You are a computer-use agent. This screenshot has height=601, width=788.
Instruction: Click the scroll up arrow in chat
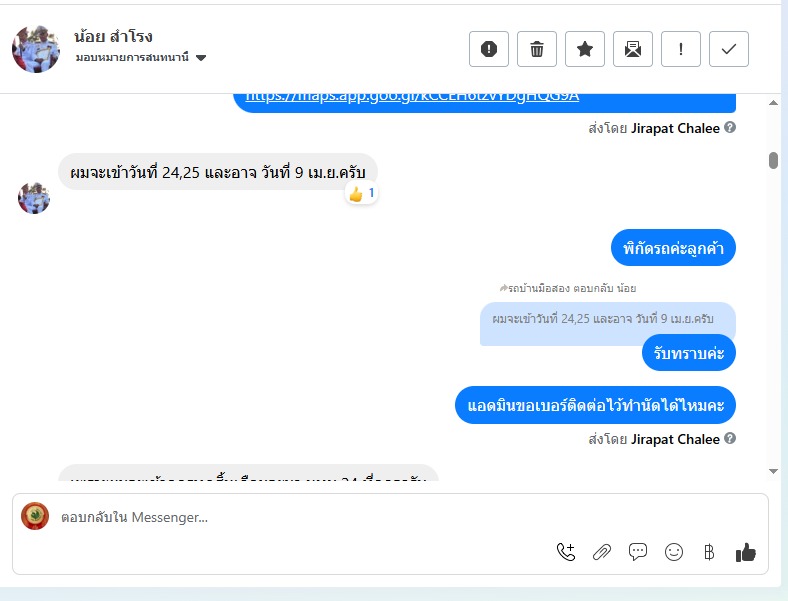pyautogui.click(x=773, y=103)
